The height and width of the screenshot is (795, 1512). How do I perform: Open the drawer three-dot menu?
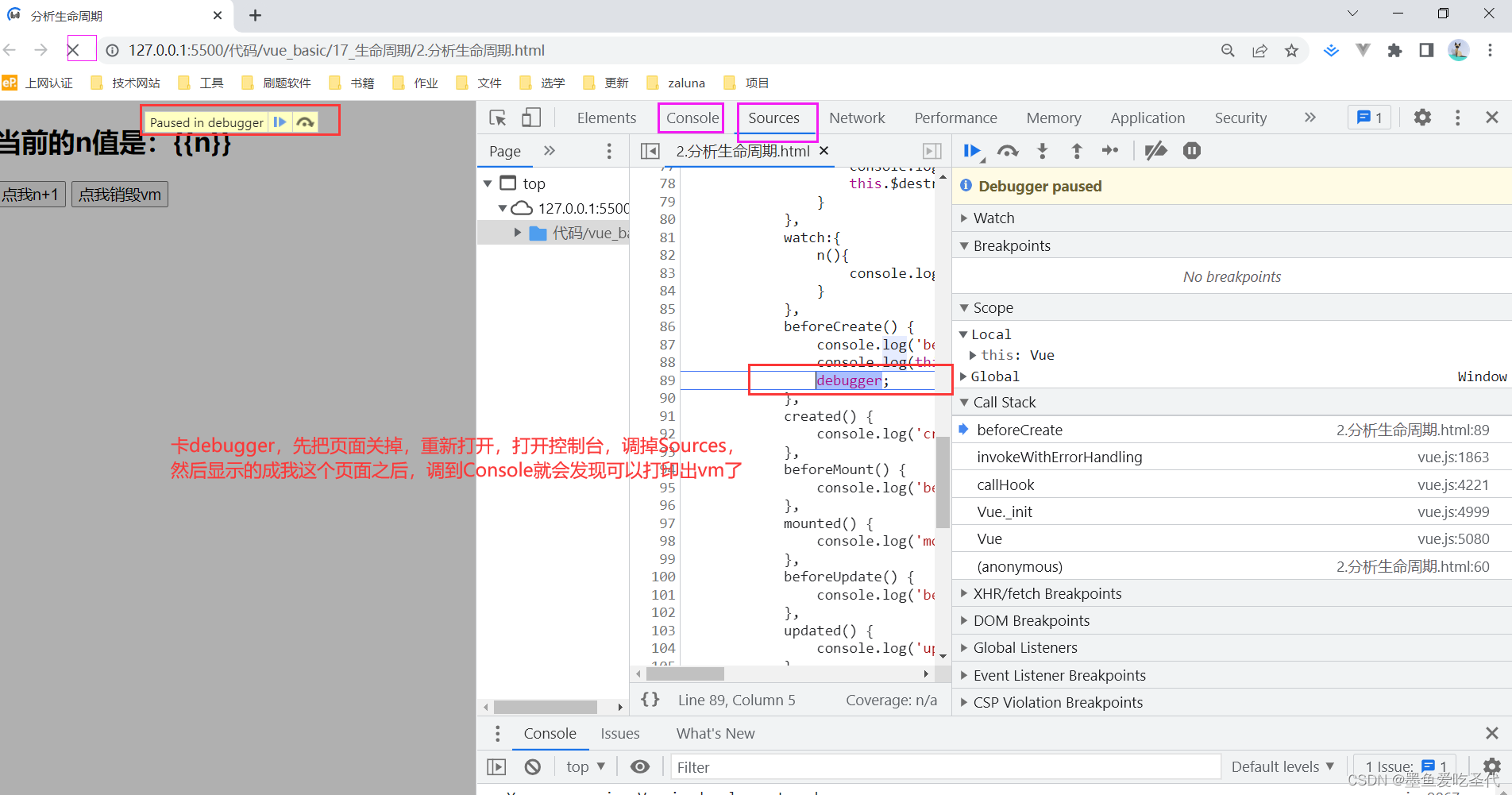[498, 734]
